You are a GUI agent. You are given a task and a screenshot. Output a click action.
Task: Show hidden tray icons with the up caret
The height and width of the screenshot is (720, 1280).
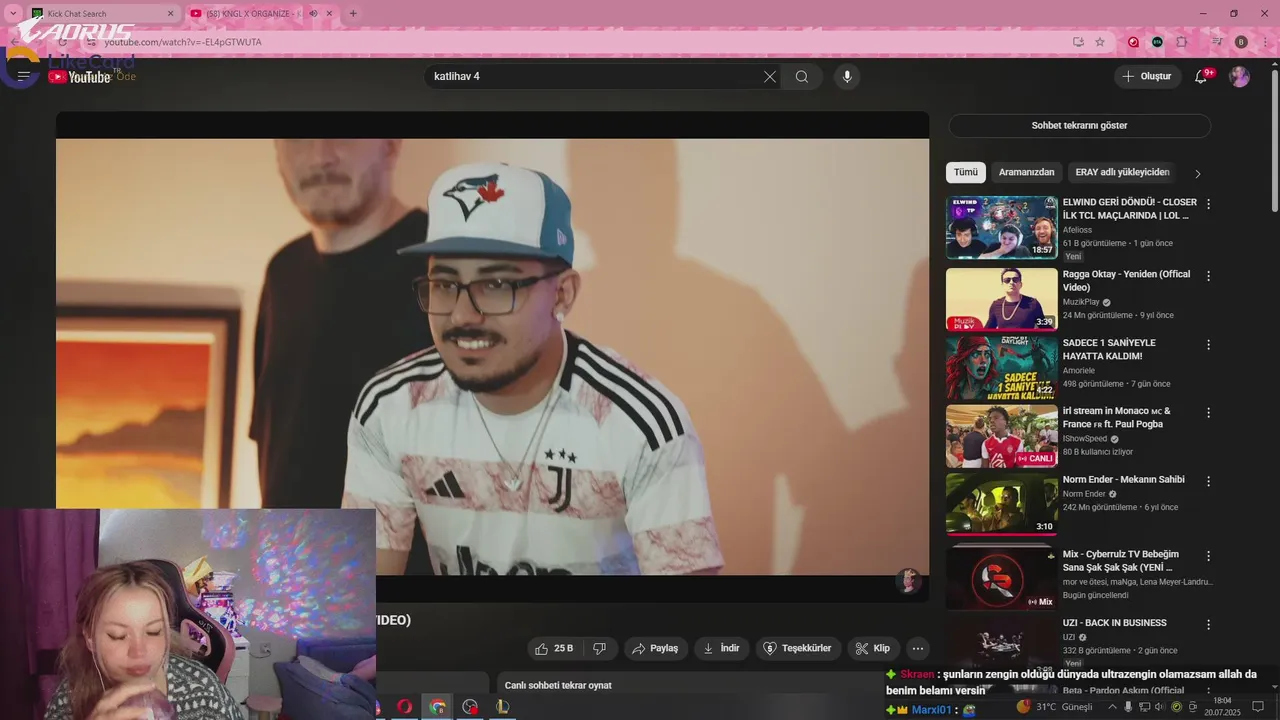(x=1112, y=707)
